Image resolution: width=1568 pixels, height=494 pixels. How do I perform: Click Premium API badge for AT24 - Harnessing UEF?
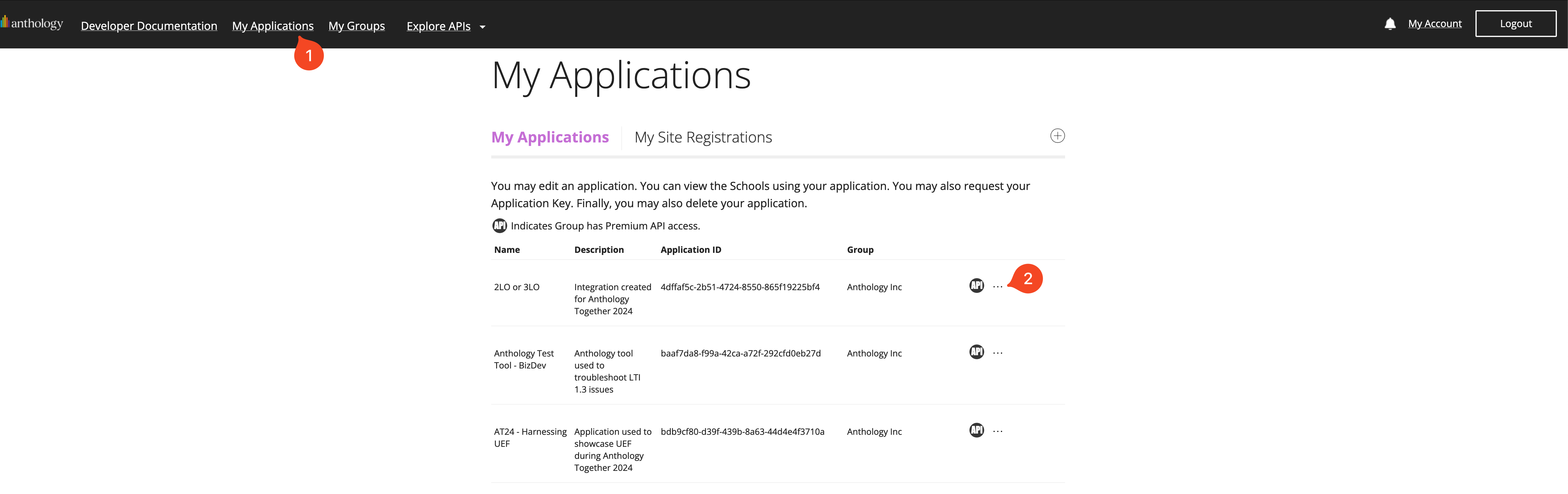(x=976, y=430)
